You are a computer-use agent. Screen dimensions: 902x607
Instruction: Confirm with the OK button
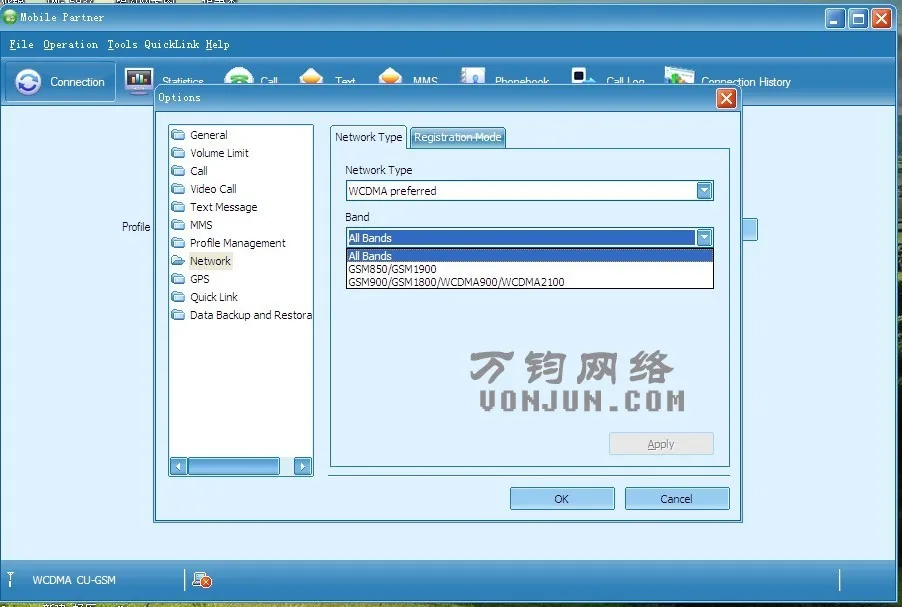pos(562,498)
